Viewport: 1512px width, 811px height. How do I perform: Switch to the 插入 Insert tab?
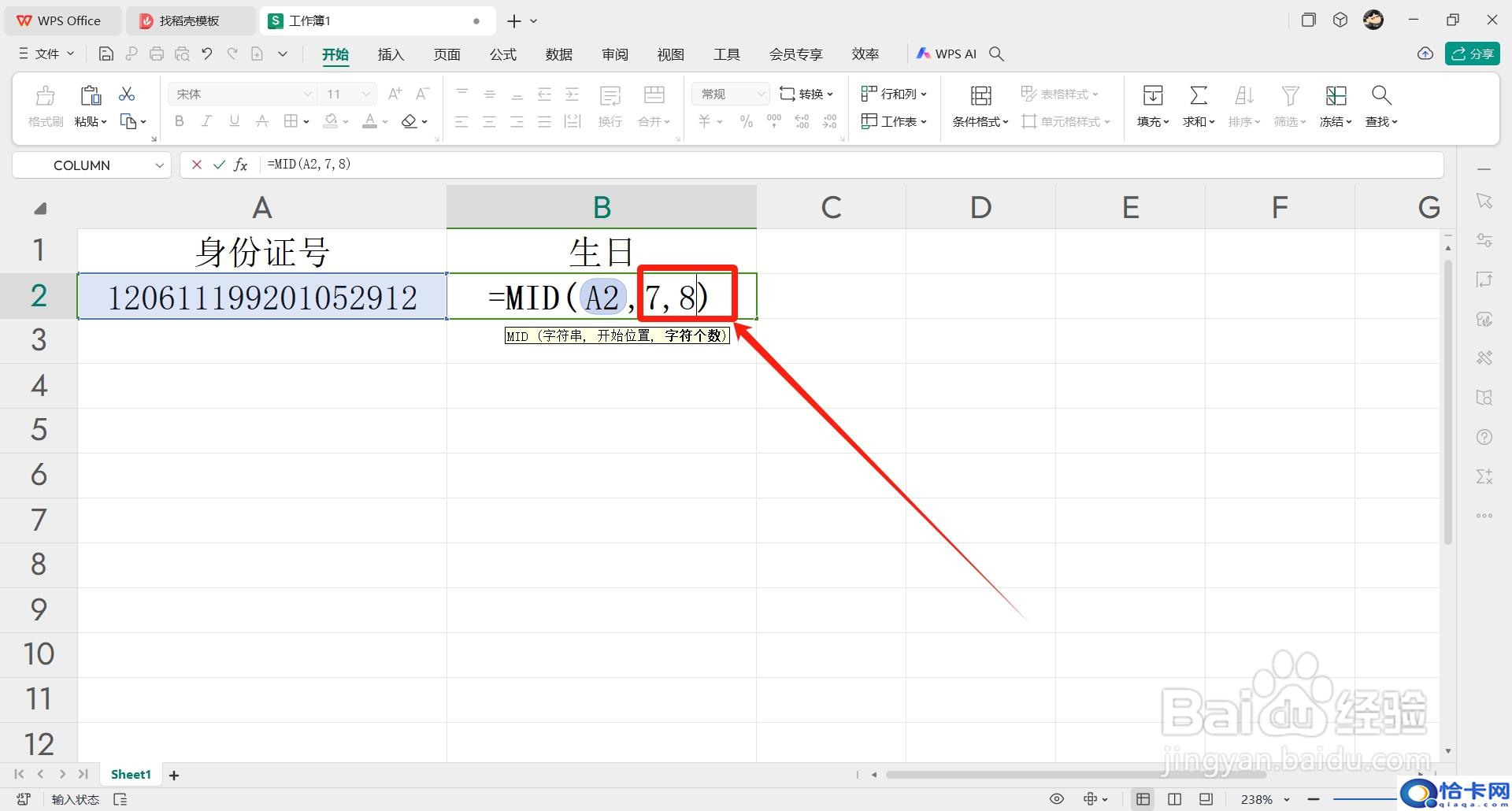(391, 54)
